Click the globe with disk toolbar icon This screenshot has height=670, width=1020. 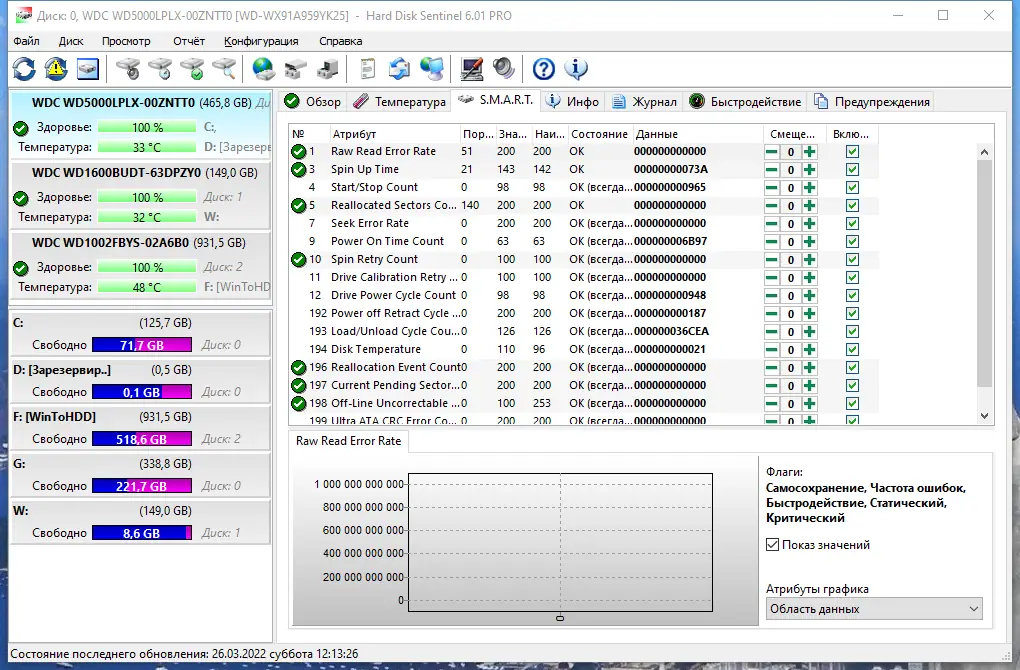click(263, 68)
